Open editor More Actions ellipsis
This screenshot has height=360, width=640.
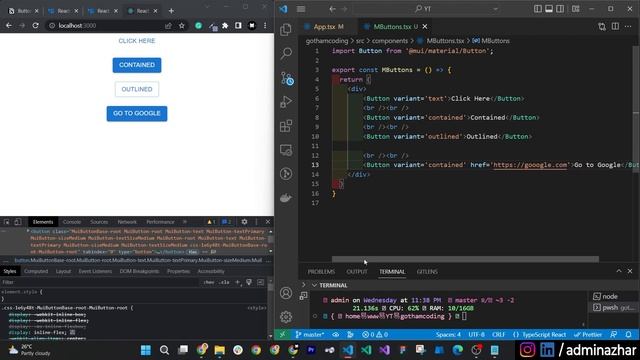(x=628, y=27)
